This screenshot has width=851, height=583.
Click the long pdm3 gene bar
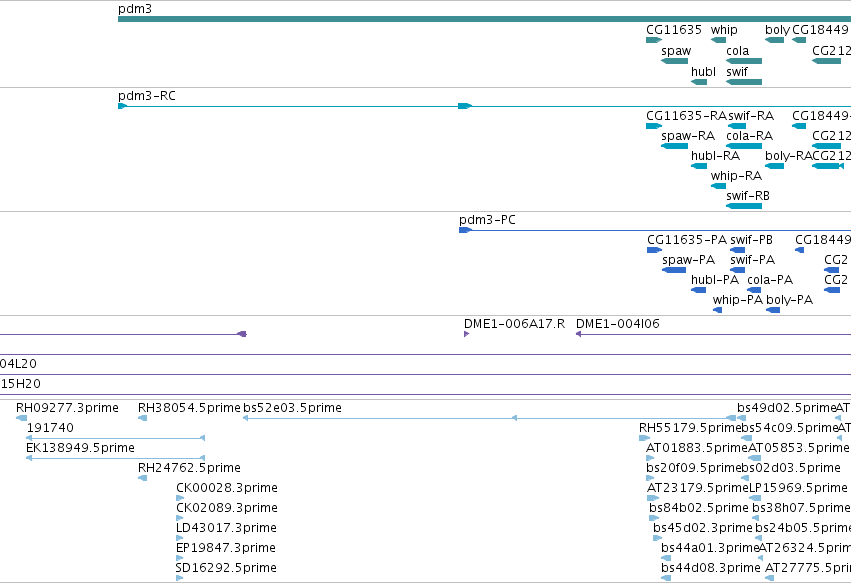tap(484, 19)
